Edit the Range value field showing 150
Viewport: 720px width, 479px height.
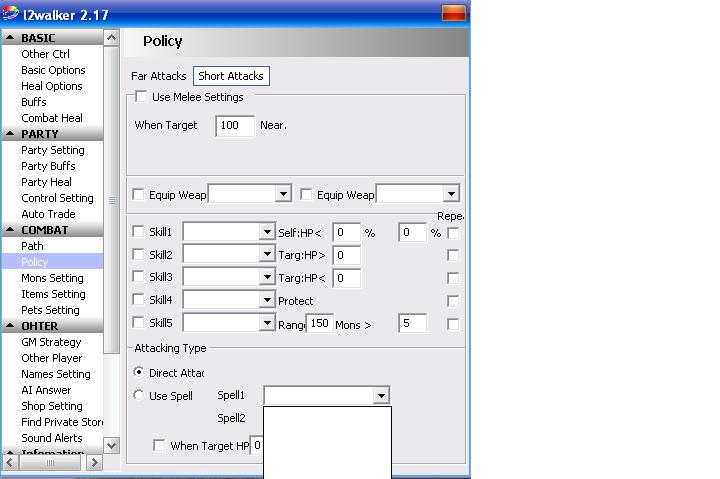(320, 323)
